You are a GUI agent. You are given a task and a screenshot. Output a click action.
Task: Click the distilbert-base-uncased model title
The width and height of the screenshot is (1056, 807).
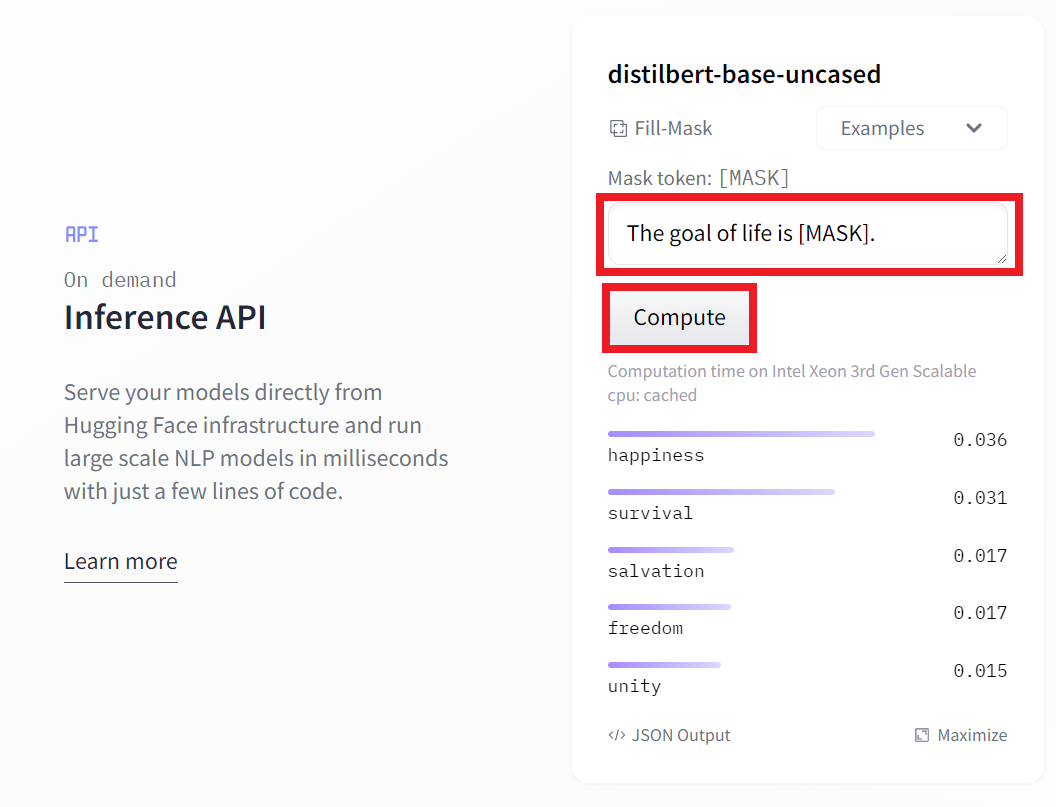[744, 74]
